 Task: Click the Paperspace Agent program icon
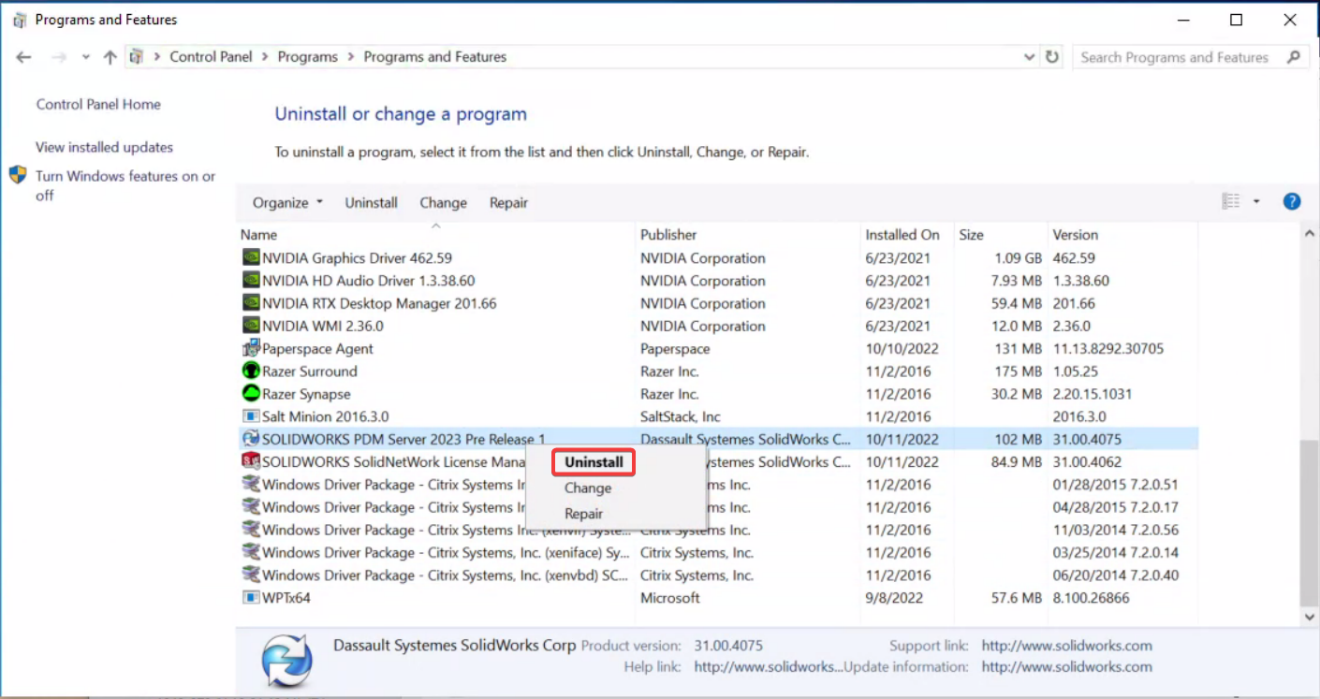point(251,349)
